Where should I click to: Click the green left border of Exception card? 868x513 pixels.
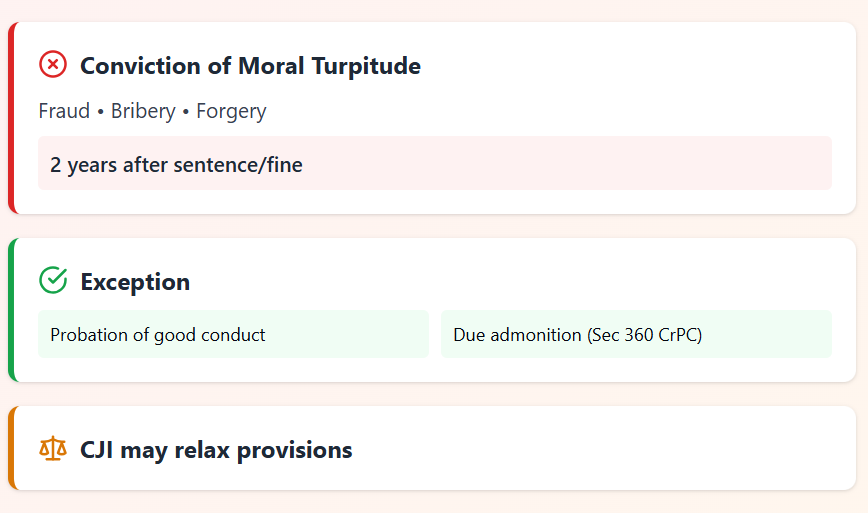click(12, 310)
